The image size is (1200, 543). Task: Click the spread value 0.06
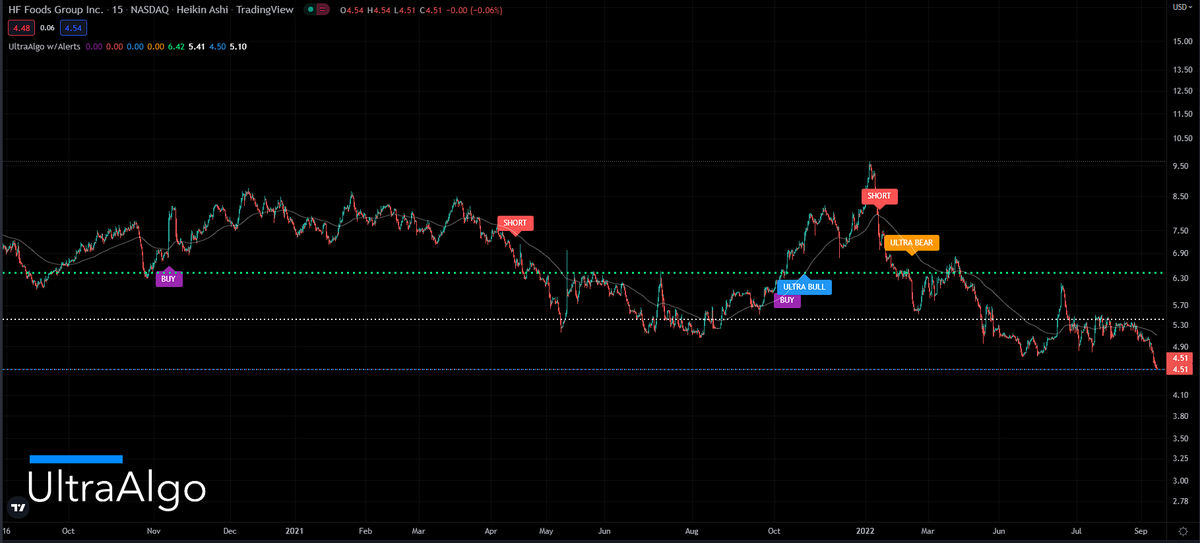point(47,28)
